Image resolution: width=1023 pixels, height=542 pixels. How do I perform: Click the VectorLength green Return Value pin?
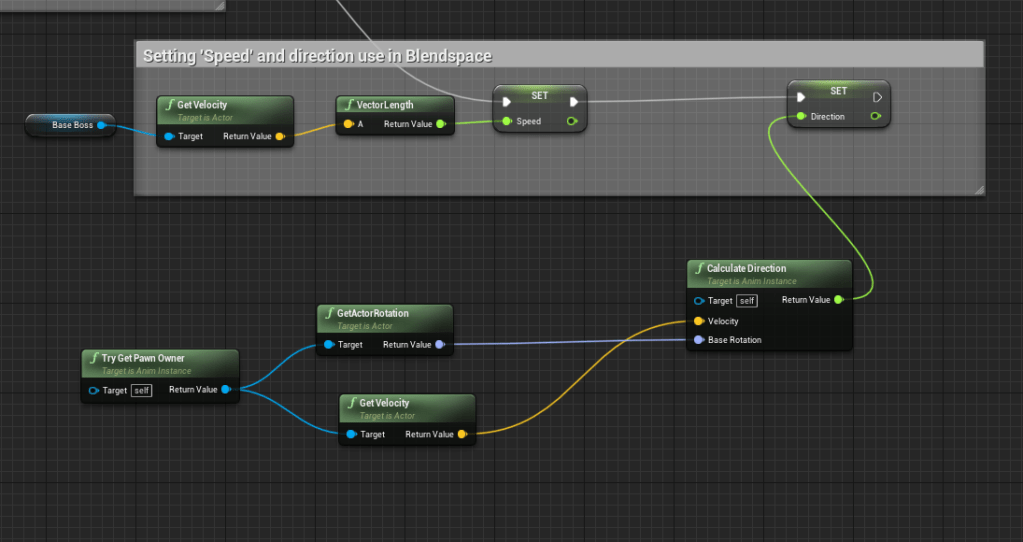[x=440, y=124]
